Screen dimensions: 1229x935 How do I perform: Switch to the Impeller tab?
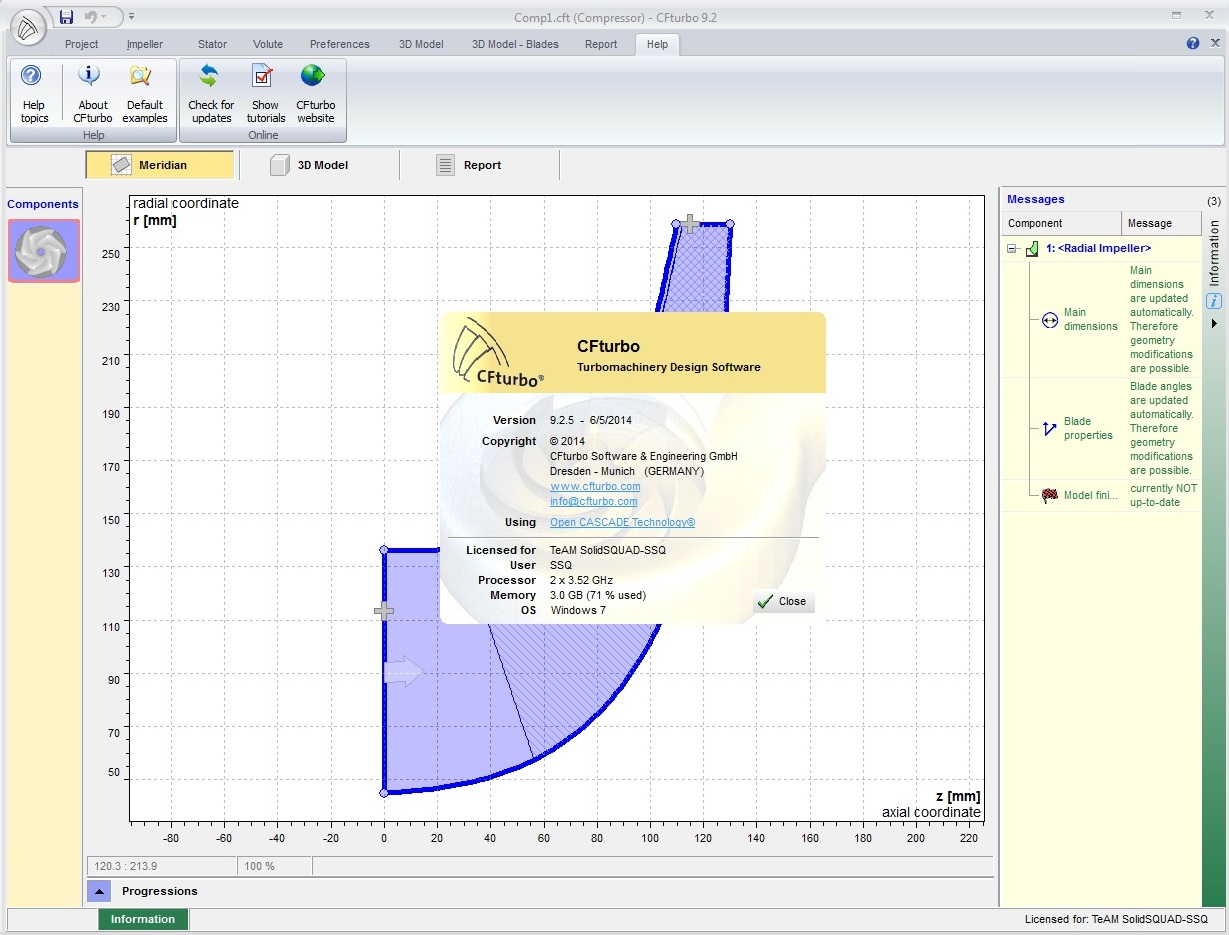(x=145, y=44)
